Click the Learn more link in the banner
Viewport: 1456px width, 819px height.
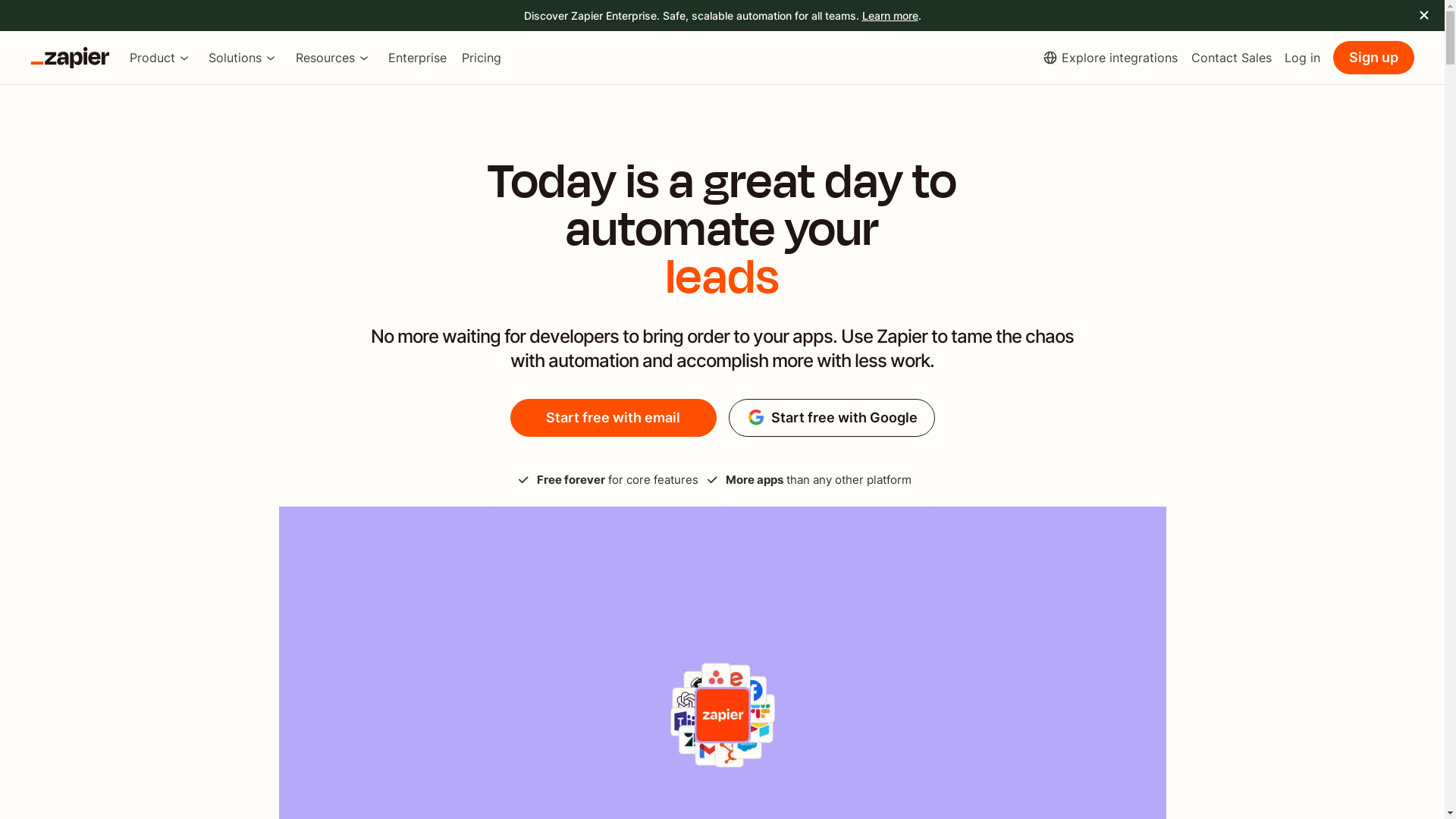890,15
